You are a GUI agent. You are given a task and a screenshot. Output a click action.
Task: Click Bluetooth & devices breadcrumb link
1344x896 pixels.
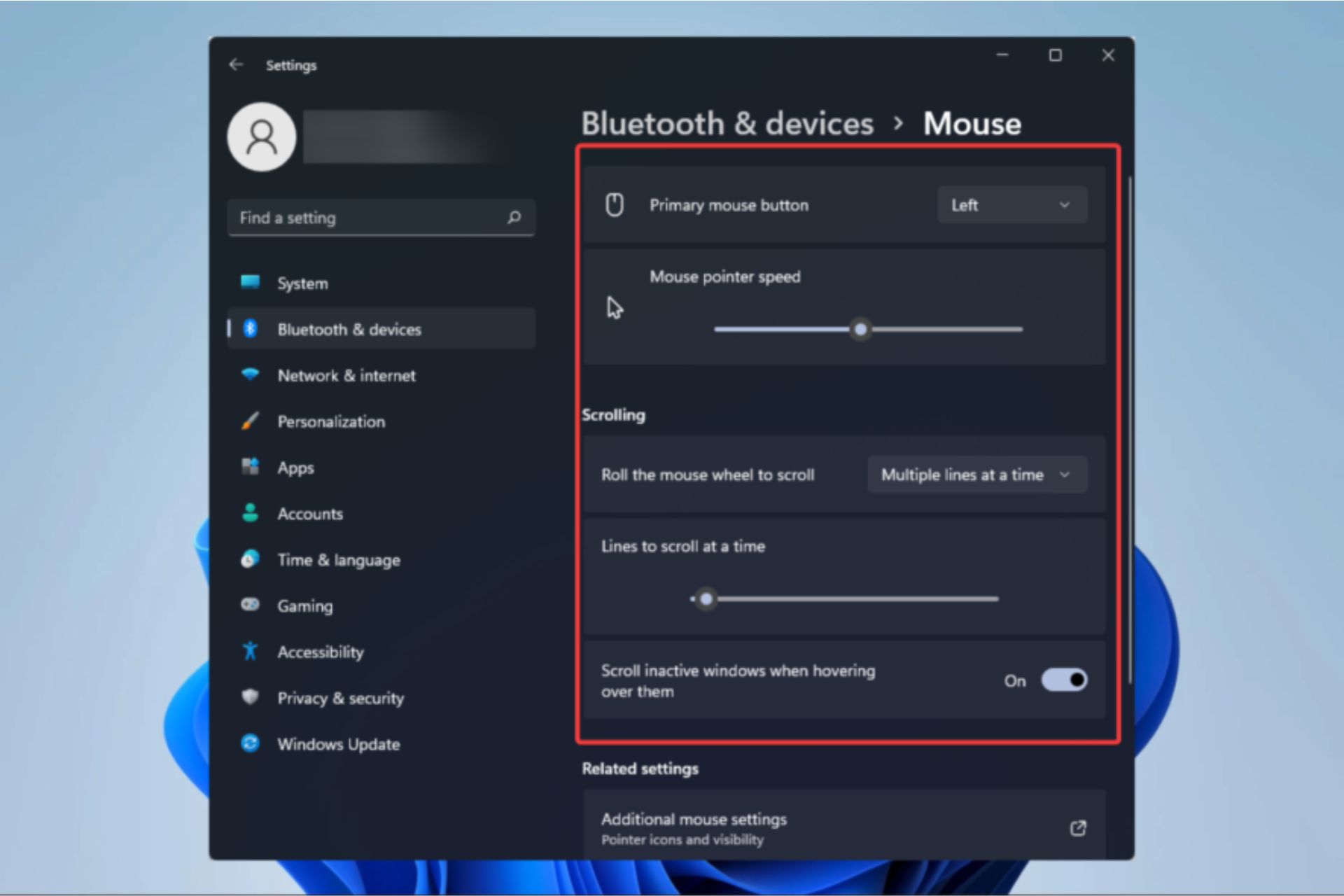coord(727,124)
